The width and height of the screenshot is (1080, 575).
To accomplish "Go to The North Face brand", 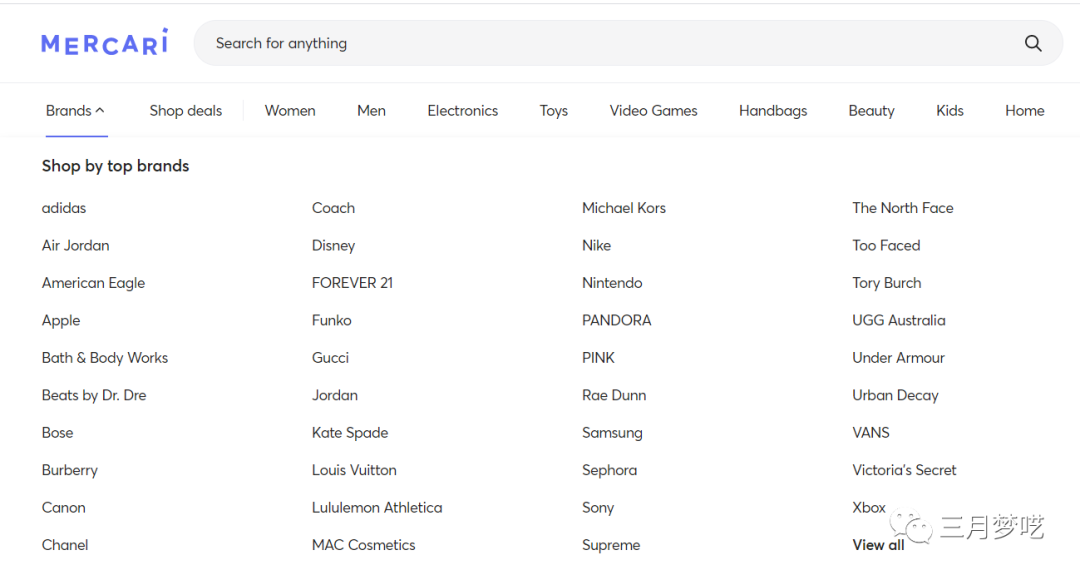I will coord(902,208).
